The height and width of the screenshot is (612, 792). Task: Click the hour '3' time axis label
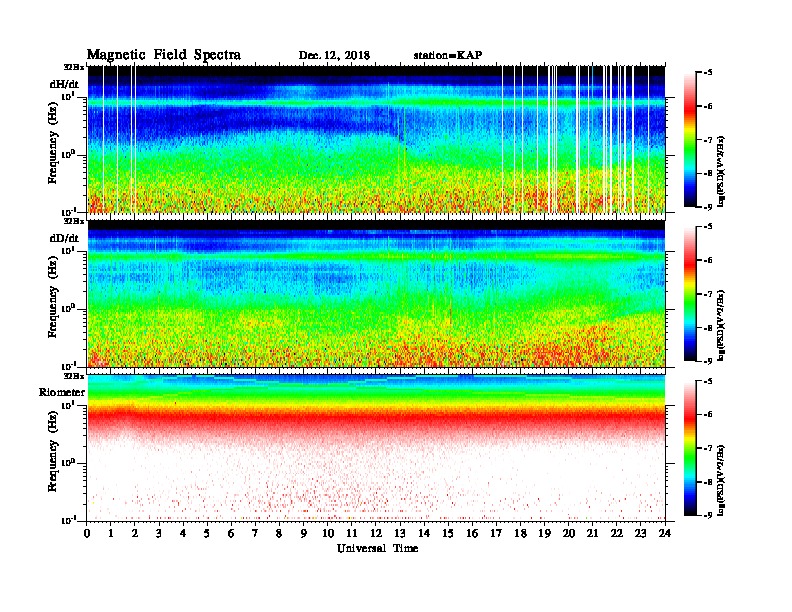point(159,533)
